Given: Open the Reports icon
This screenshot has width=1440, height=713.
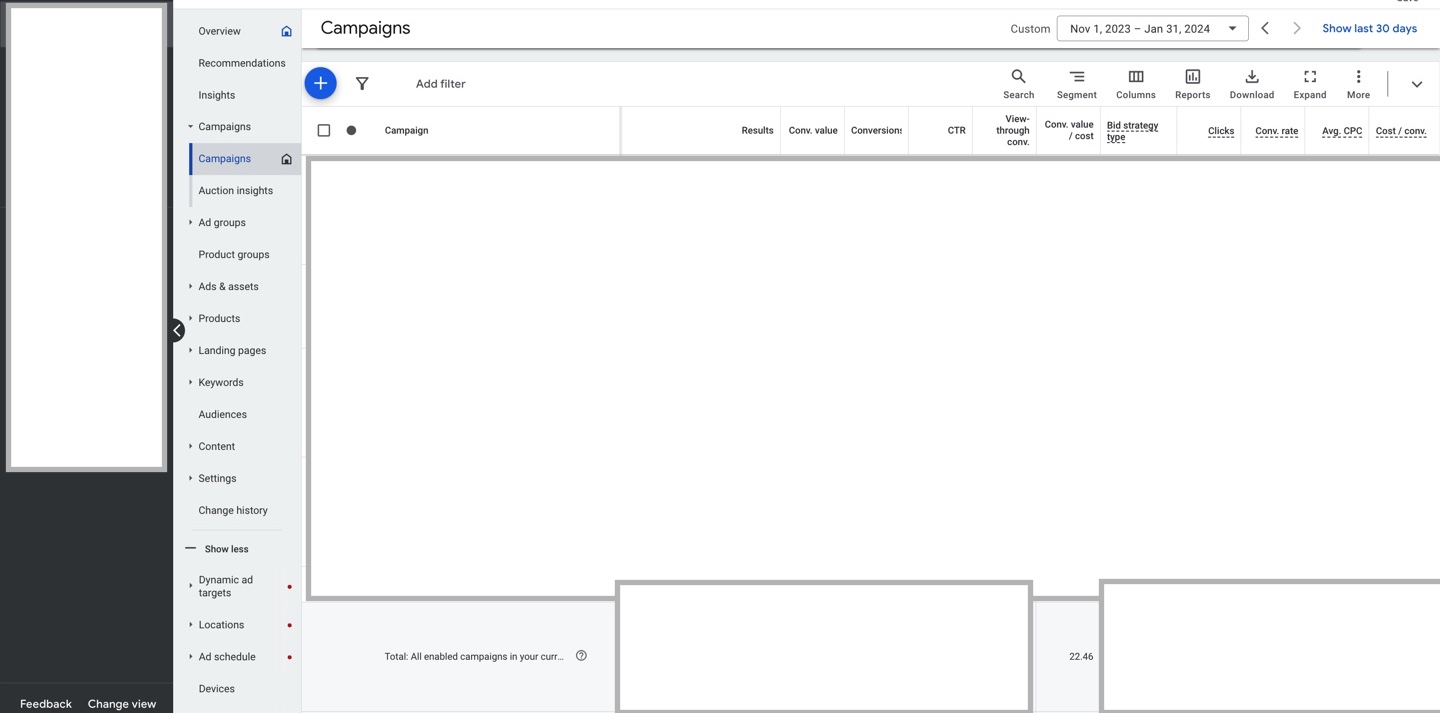Looking at the screenshot, I should coord(1192,83).
